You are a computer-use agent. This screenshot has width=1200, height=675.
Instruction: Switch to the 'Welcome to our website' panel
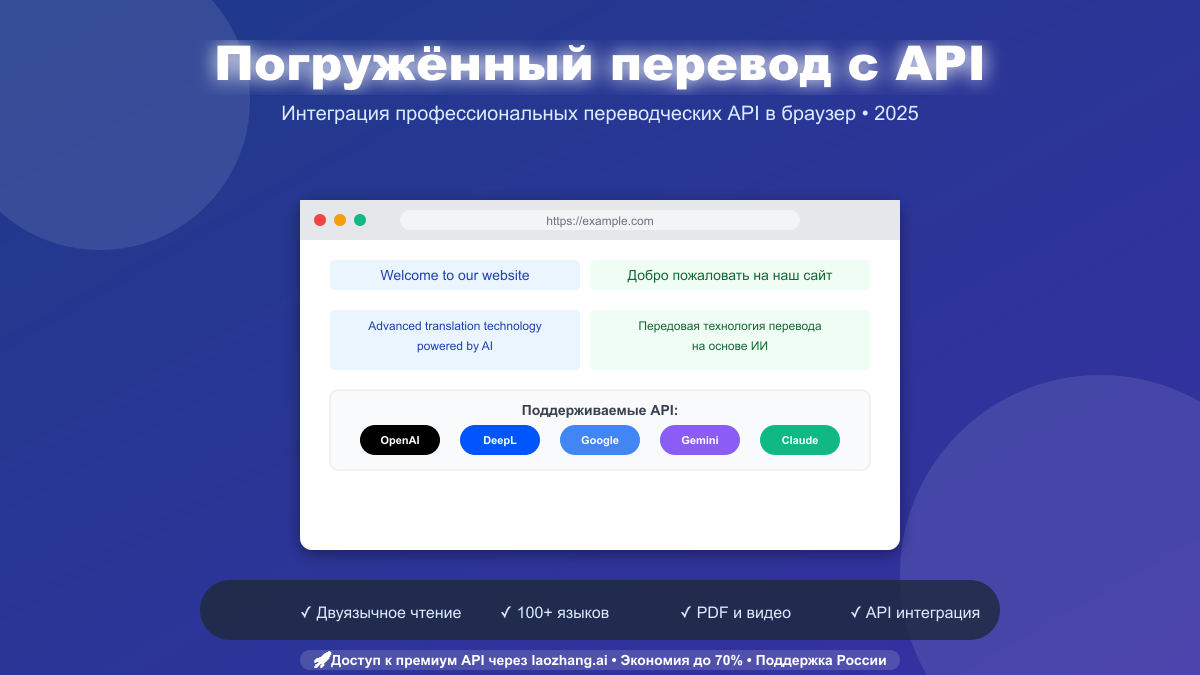(455, 275)
